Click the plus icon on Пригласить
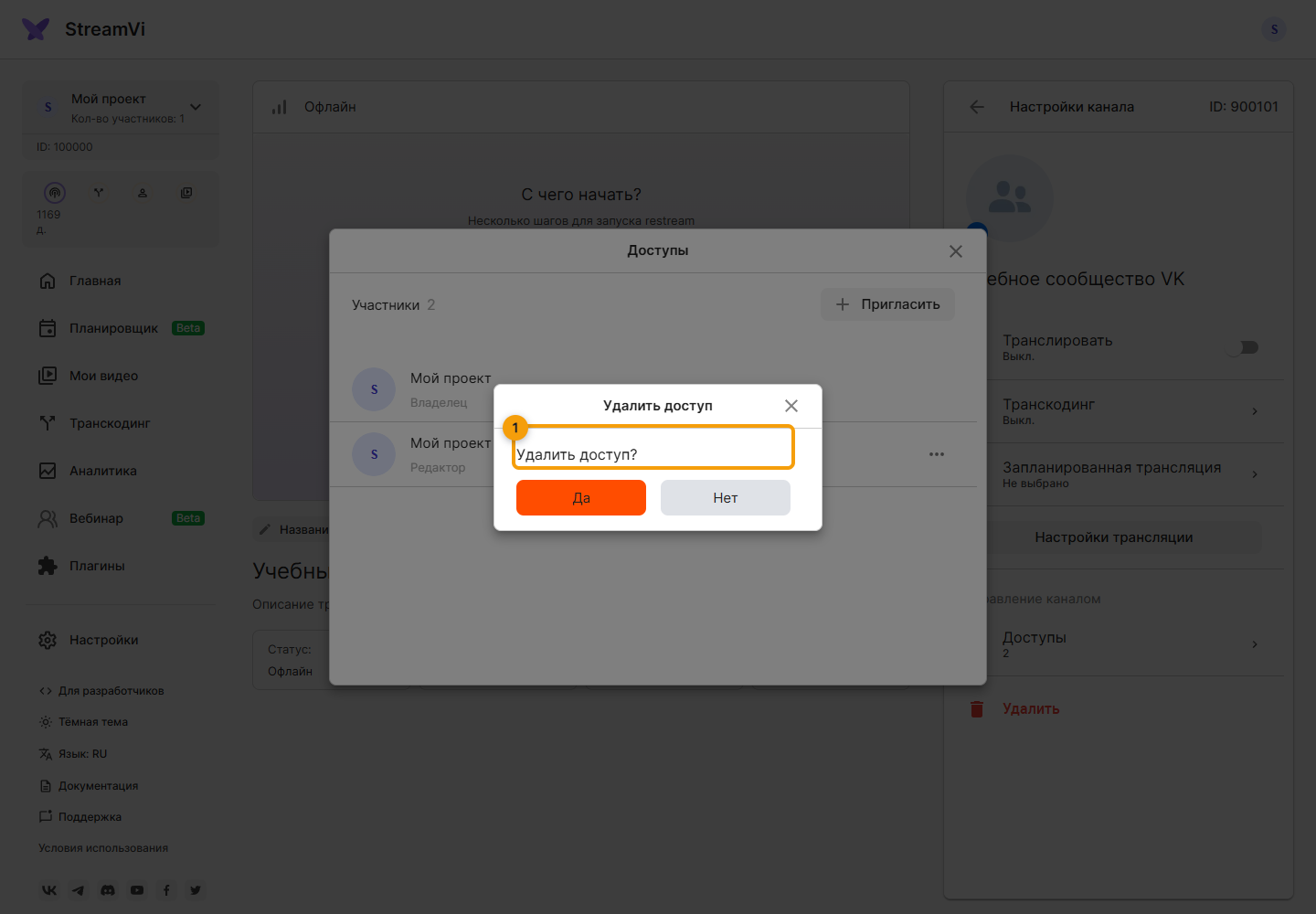This screenshot has width=1316, height=914. [843, 304]
